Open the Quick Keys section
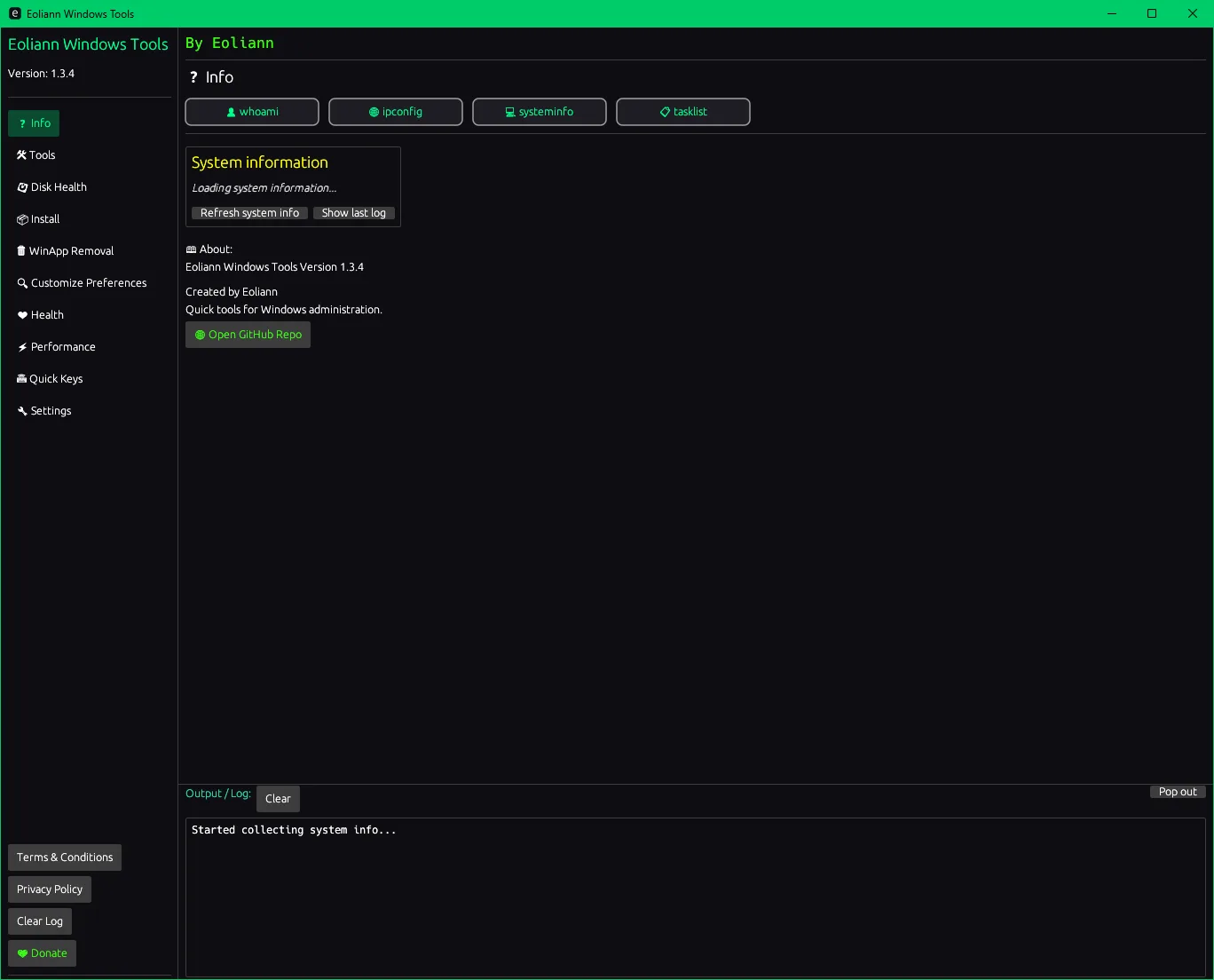 [x=50, y=379]
